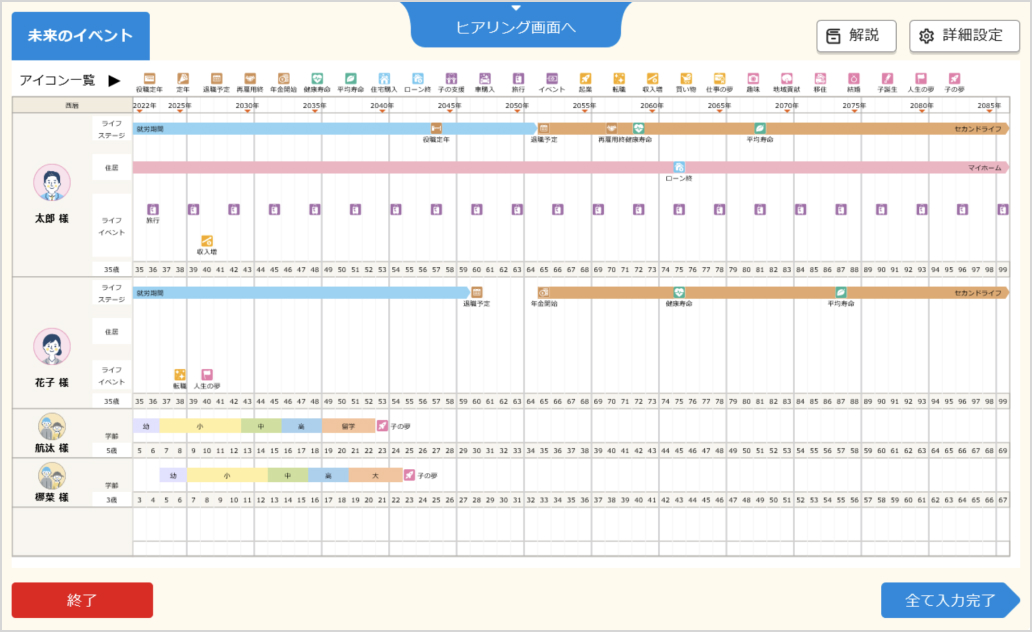Viewport: 1032px width, 632px height.
Task: Choose the 住宅購入 house icon
Action: click(x=384, y=78)
